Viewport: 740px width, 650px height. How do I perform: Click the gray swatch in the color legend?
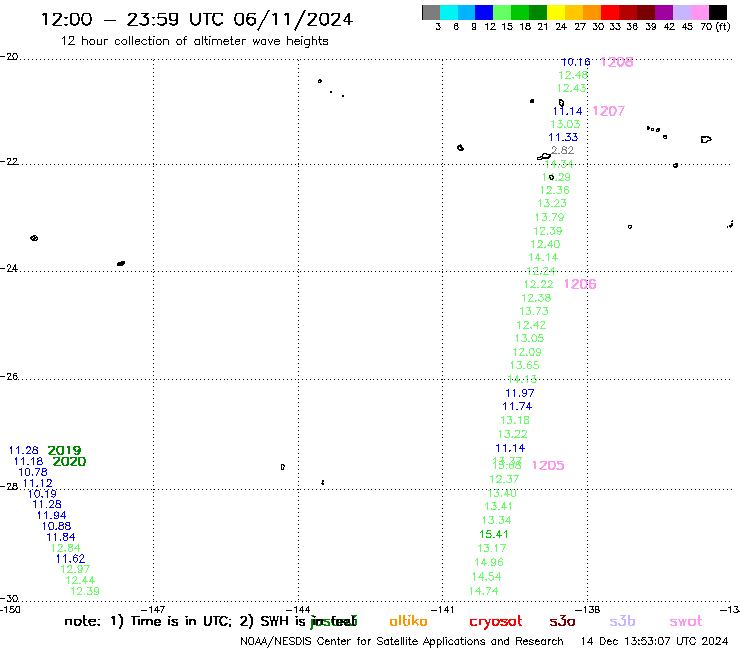(431, 12)
